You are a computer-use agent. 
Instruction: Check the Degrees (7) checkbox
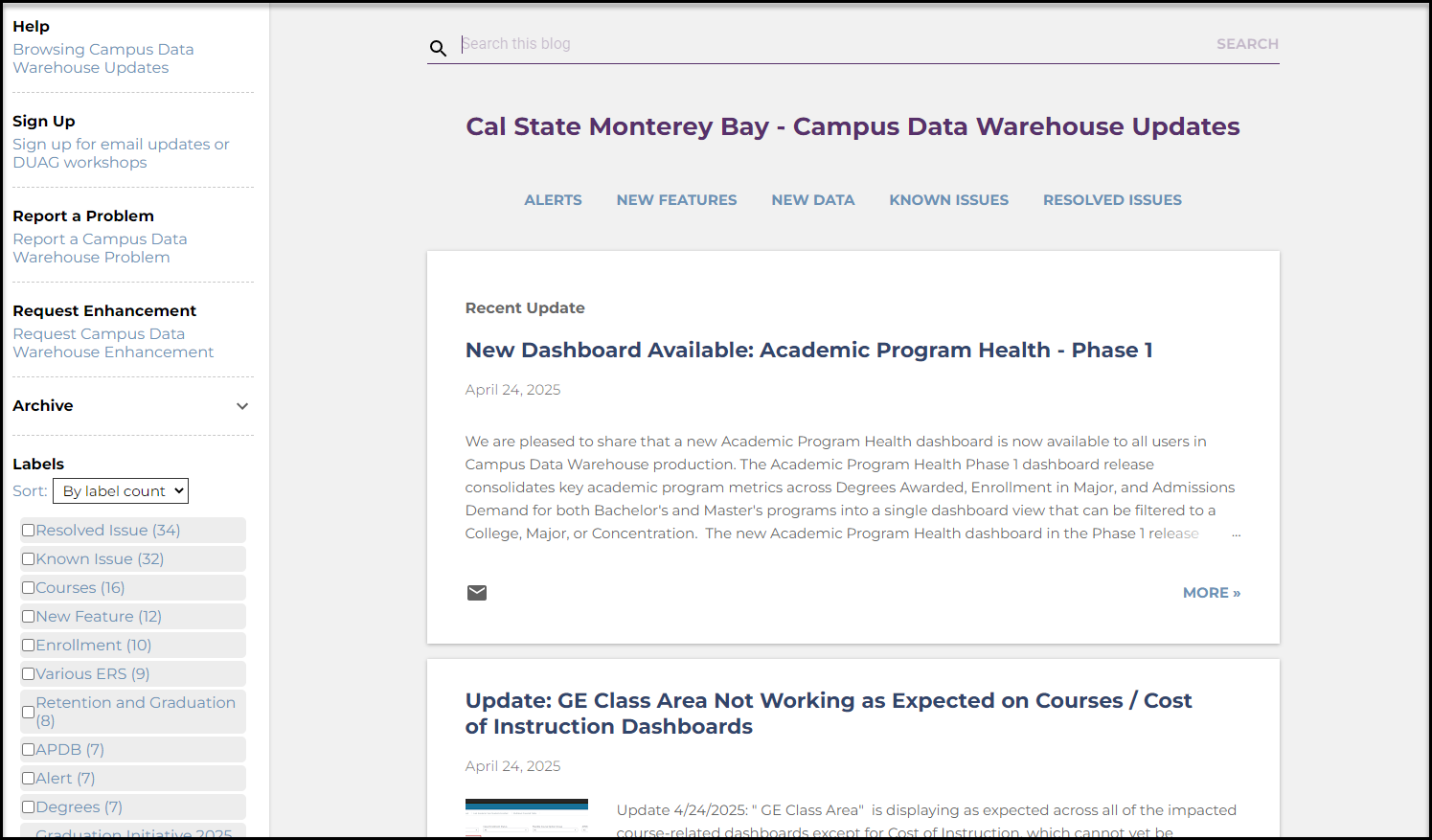(x=29, y=807)
